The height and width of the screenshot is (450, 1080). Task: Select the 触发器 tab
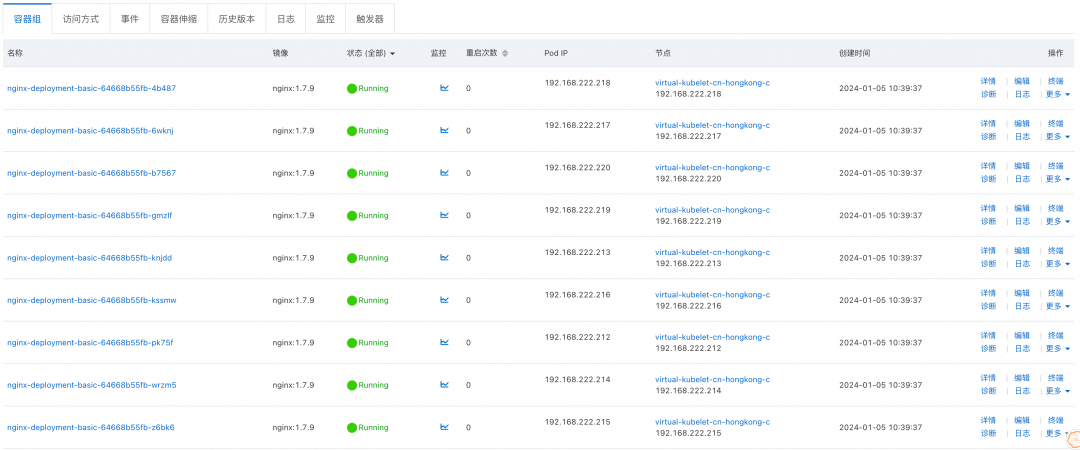coord(369,19)
